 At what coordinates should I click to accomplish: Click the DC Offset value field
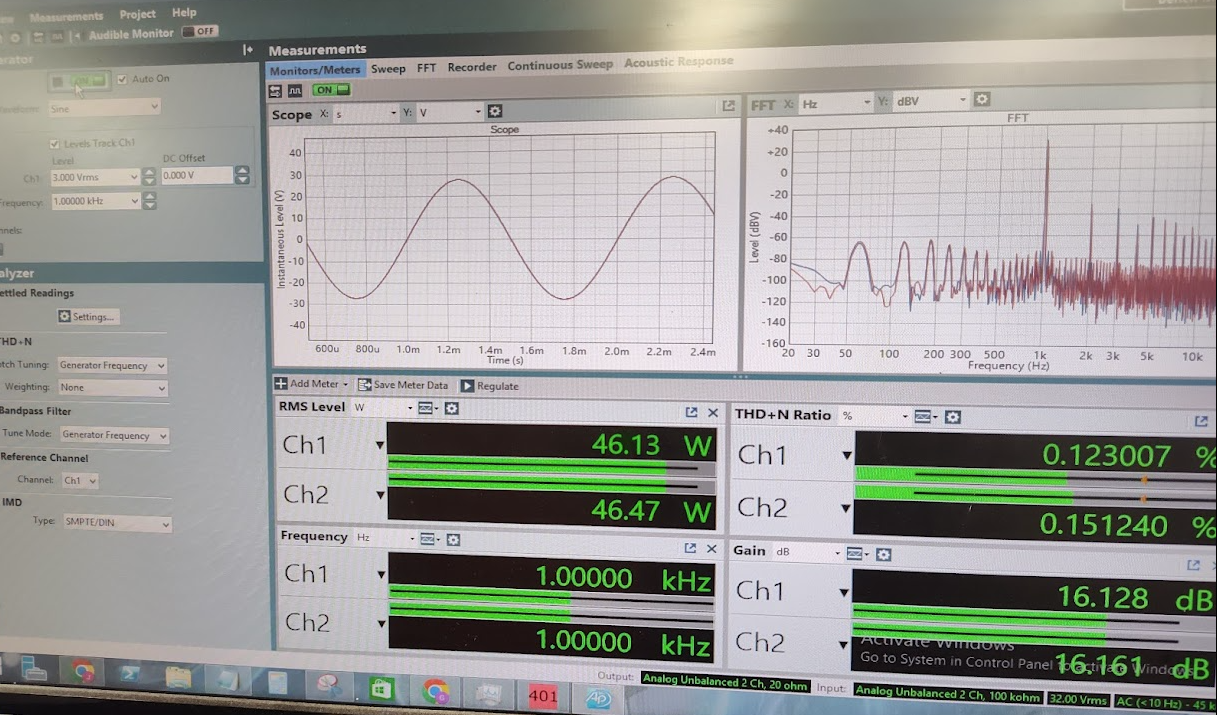tap(196, 176)
